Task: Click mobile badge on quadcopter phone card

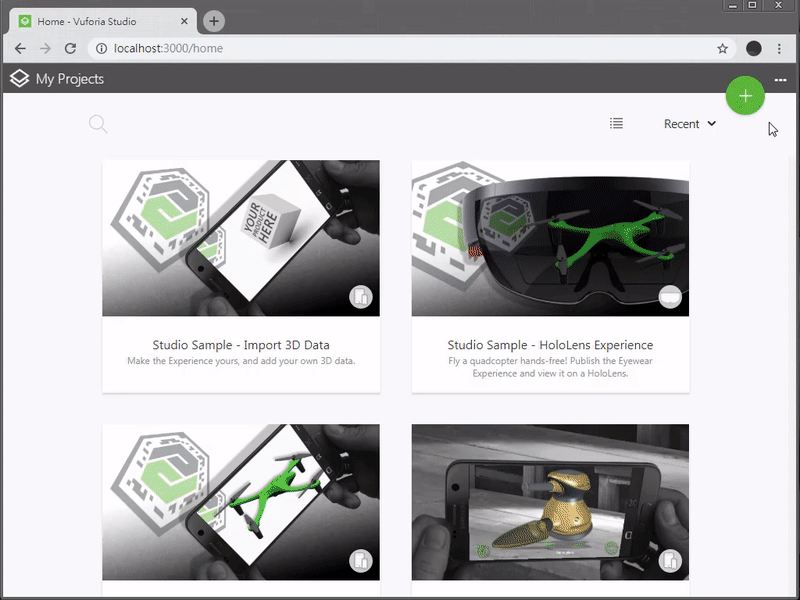Action: (361, 561)
